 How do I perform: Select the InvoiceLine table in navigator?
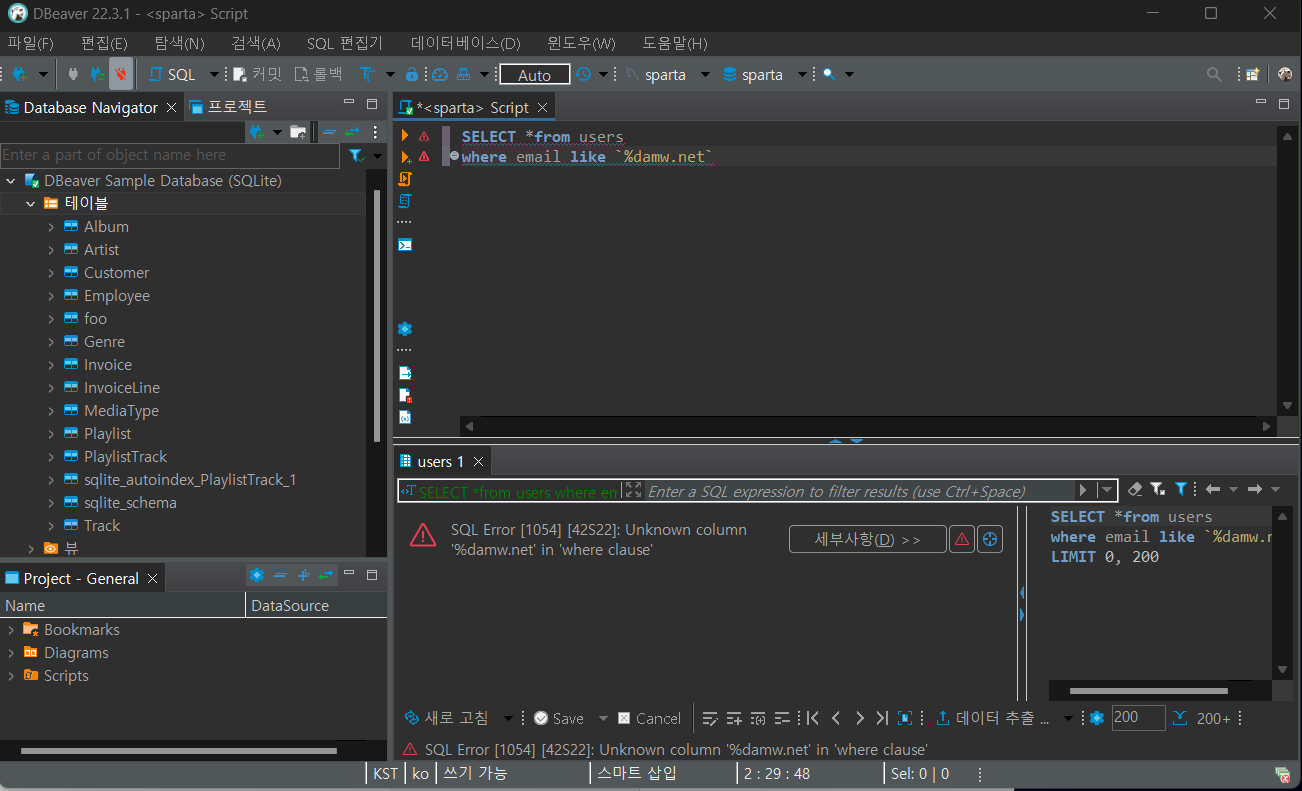[x=121, y=388]
